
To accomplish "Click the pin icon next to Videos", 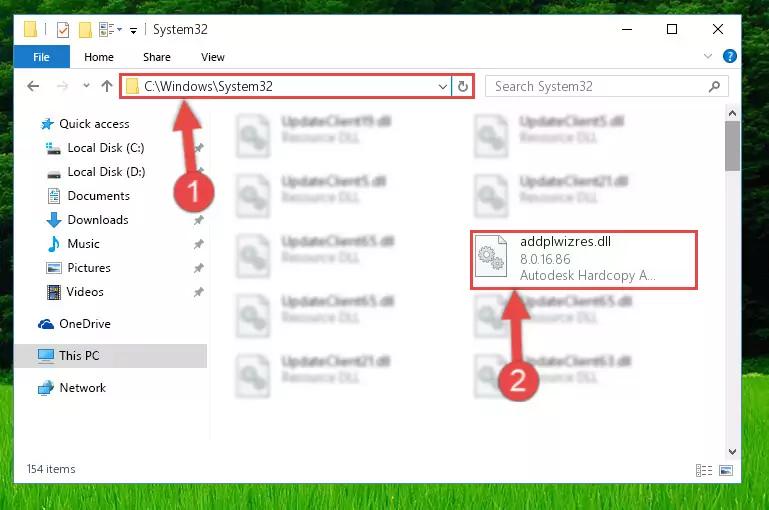I will tap(198, 292).
